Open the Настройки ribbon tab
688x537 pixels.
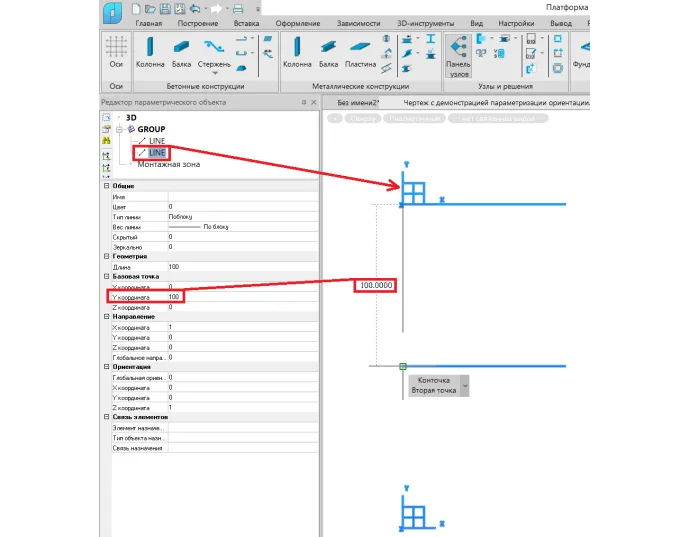point(516,24)
